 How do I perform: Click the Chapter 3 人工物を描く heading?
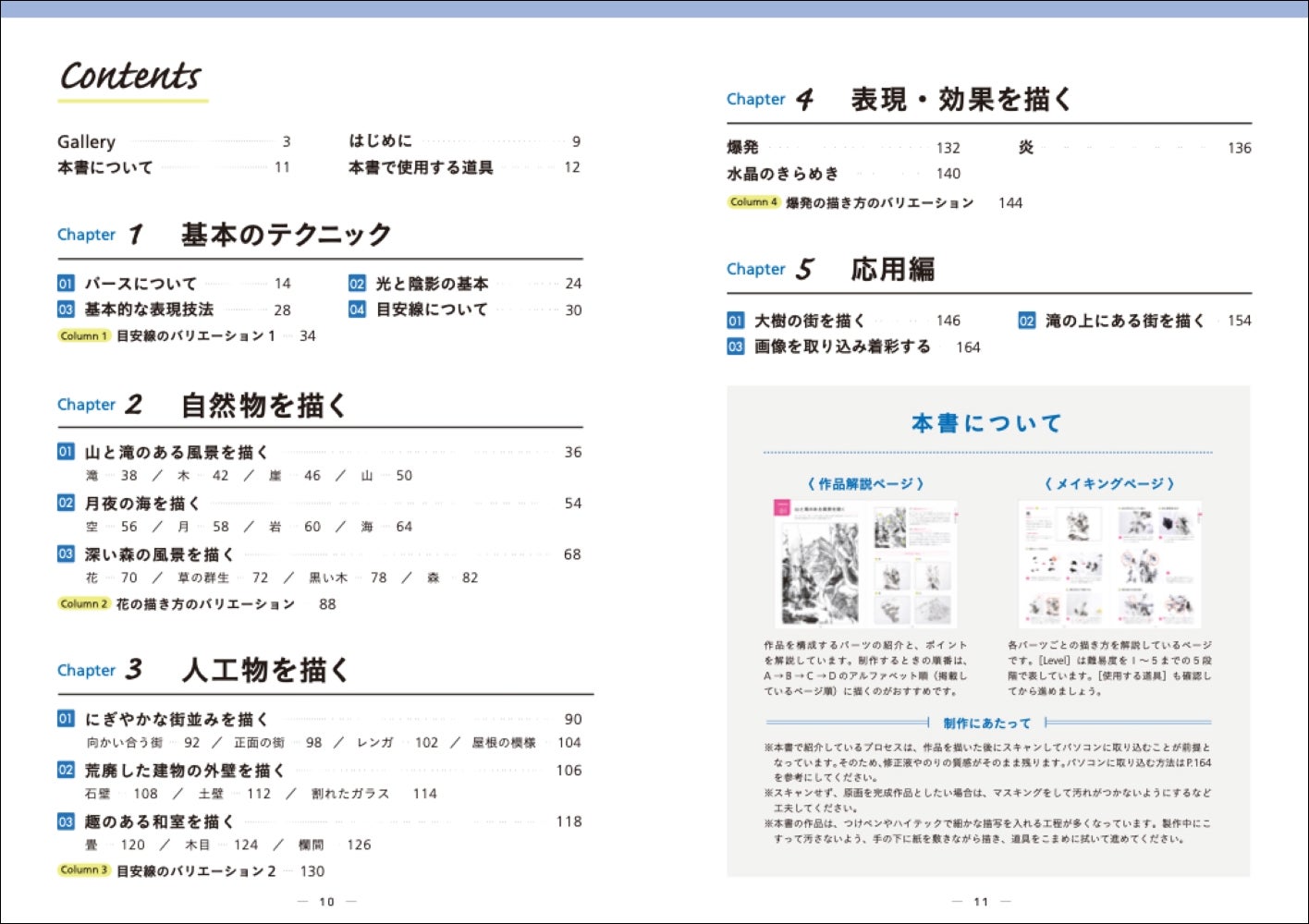click(203, 670)
